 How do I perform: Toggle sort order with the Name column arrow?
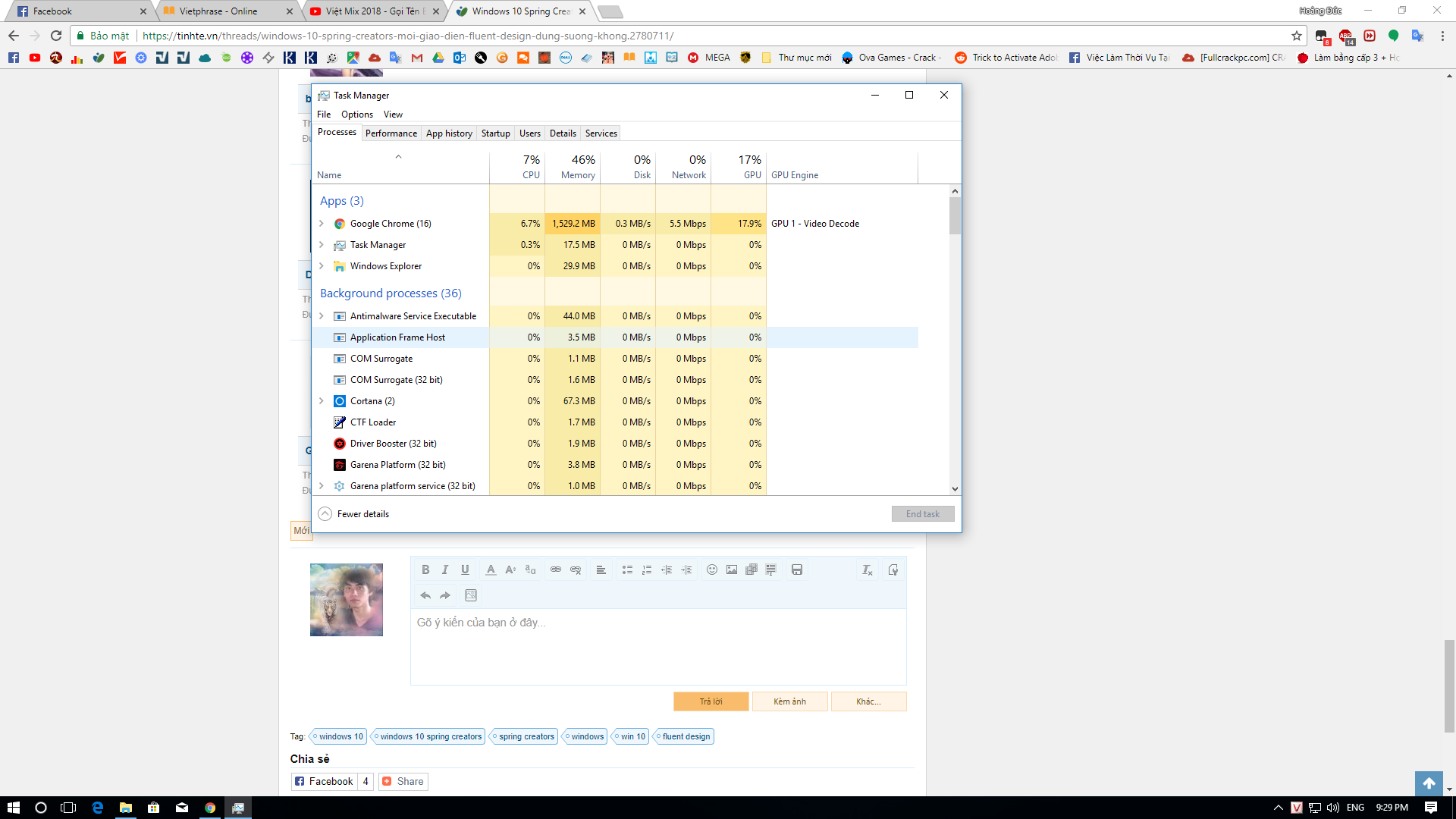398,157
